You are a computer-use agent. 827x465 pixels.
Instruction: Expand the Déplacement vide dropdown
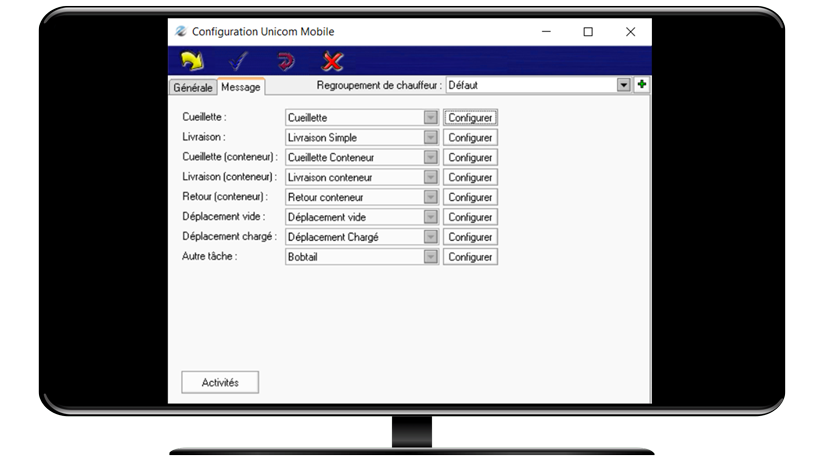click(430, 217)
